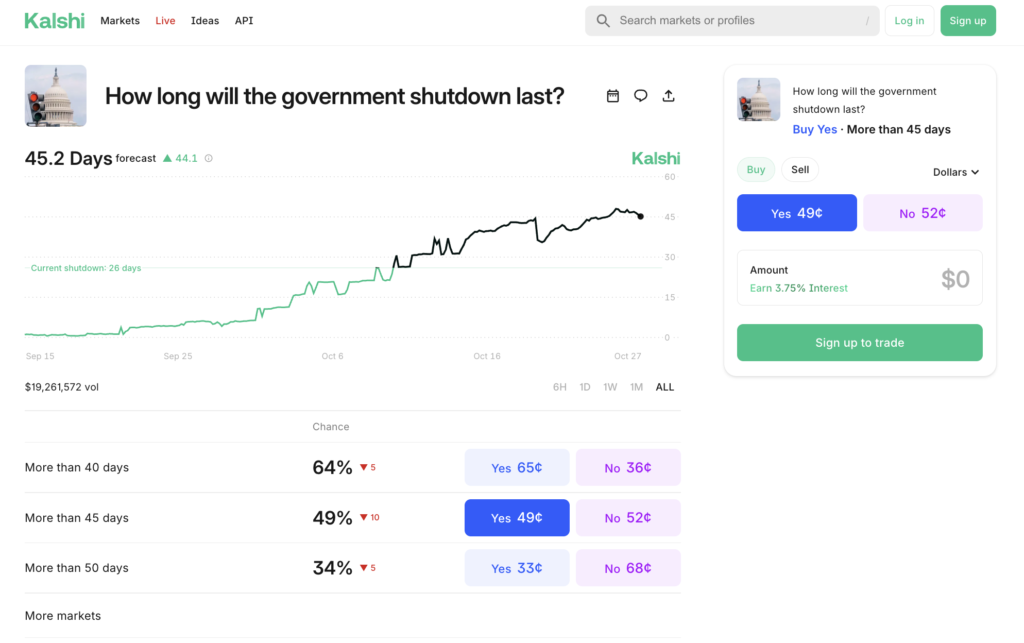
Task: Click the Kalshi logo
Action: (54, 20)
